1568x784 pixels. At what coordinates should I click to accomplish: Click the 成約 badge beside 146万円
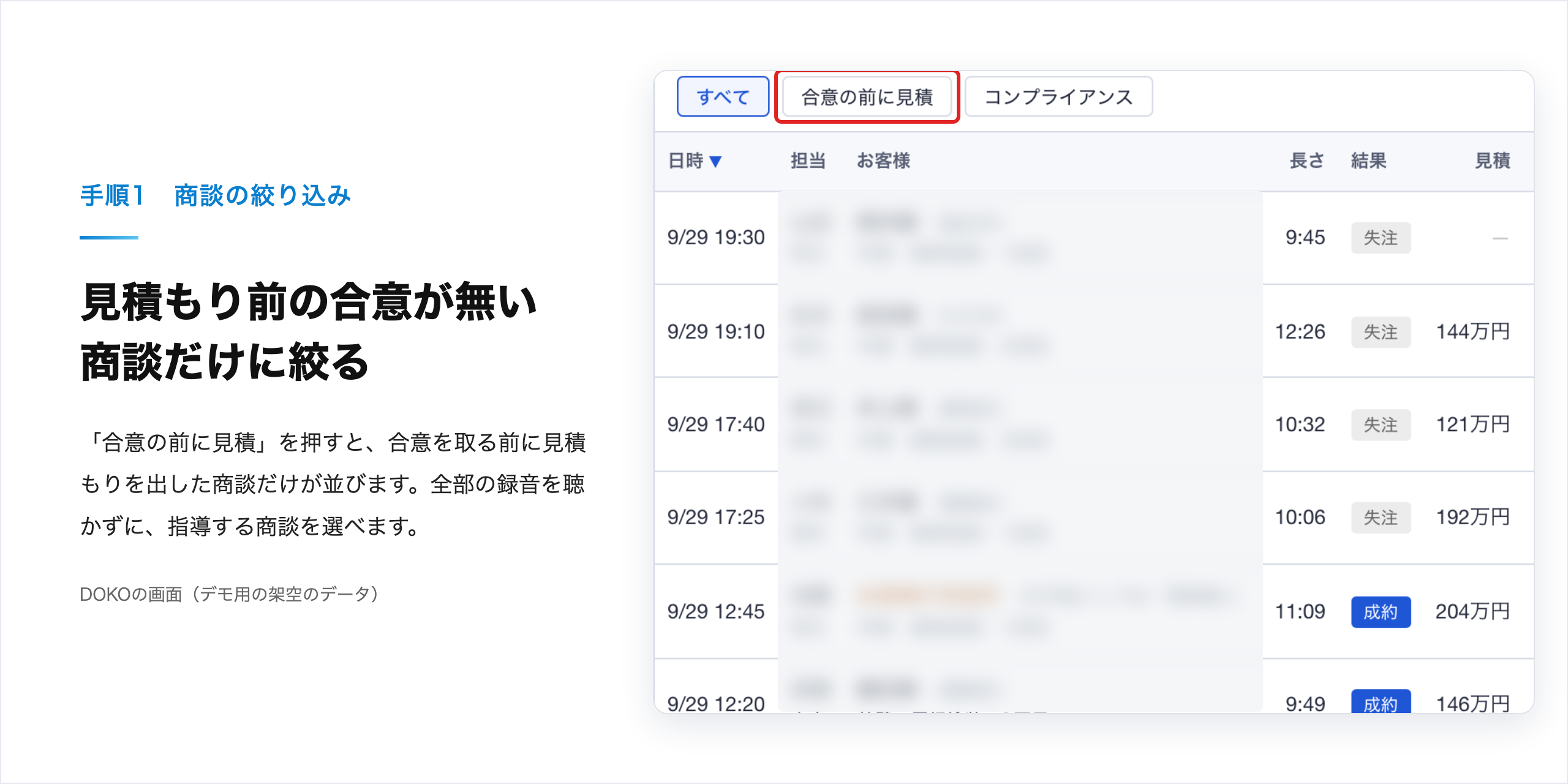[x=1381, y=702]
